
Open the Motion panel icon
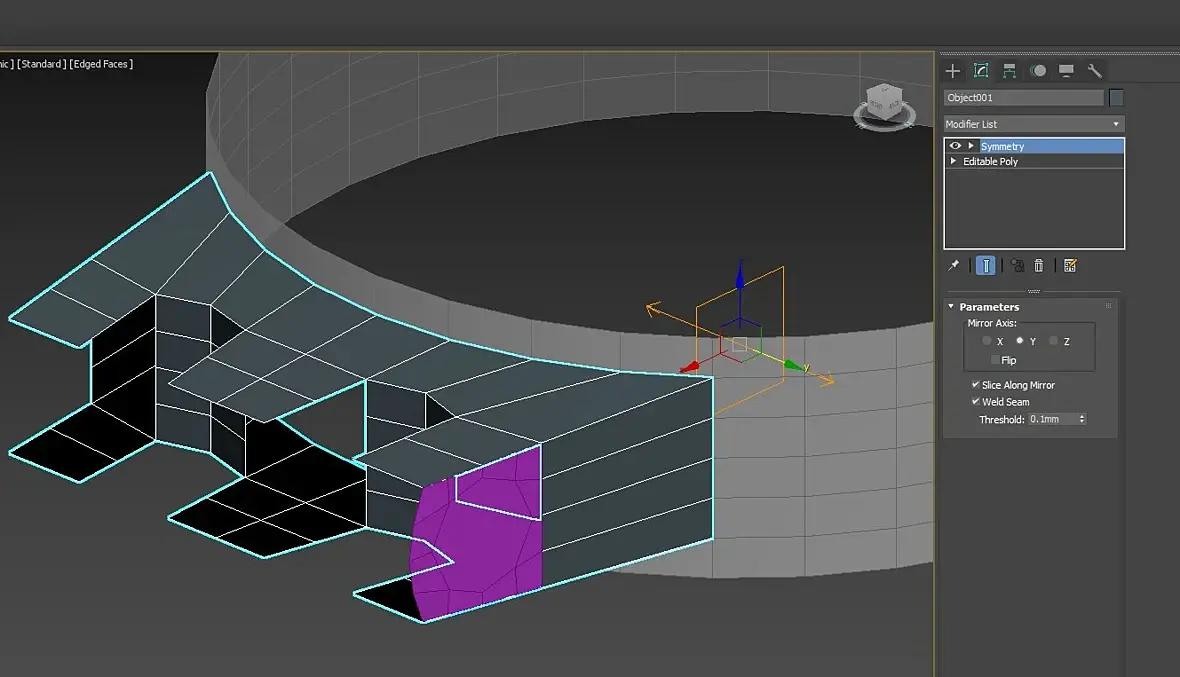pyautogui.click(x=1038, y=71)
